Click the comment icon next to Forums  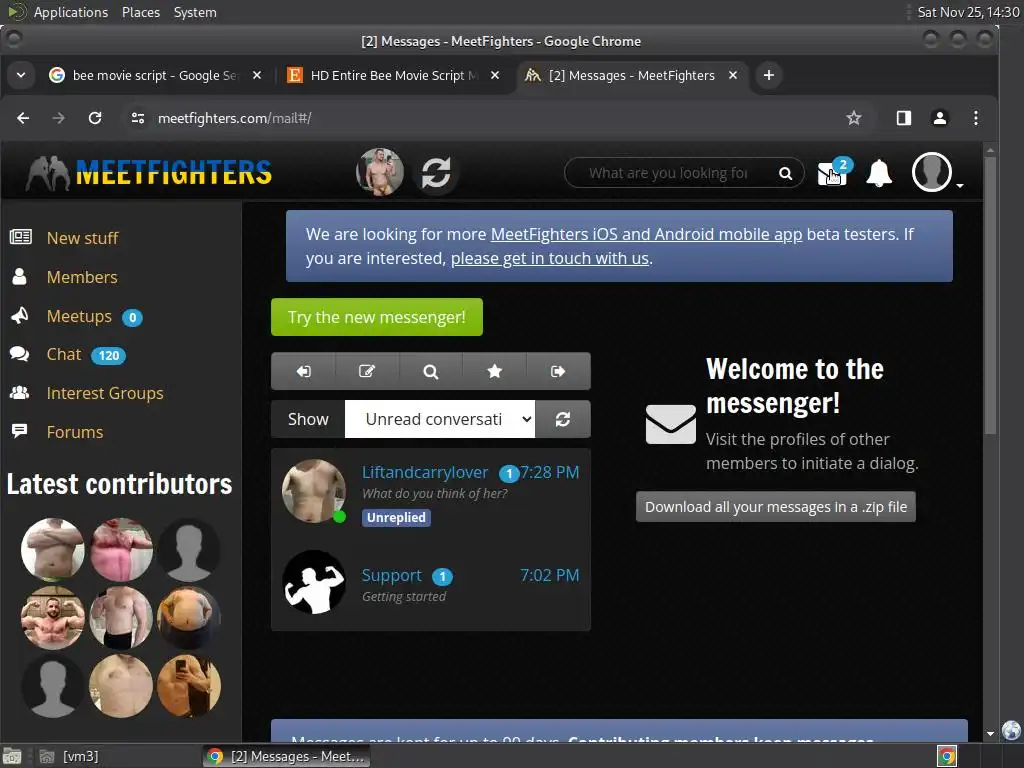pos(20,431)
